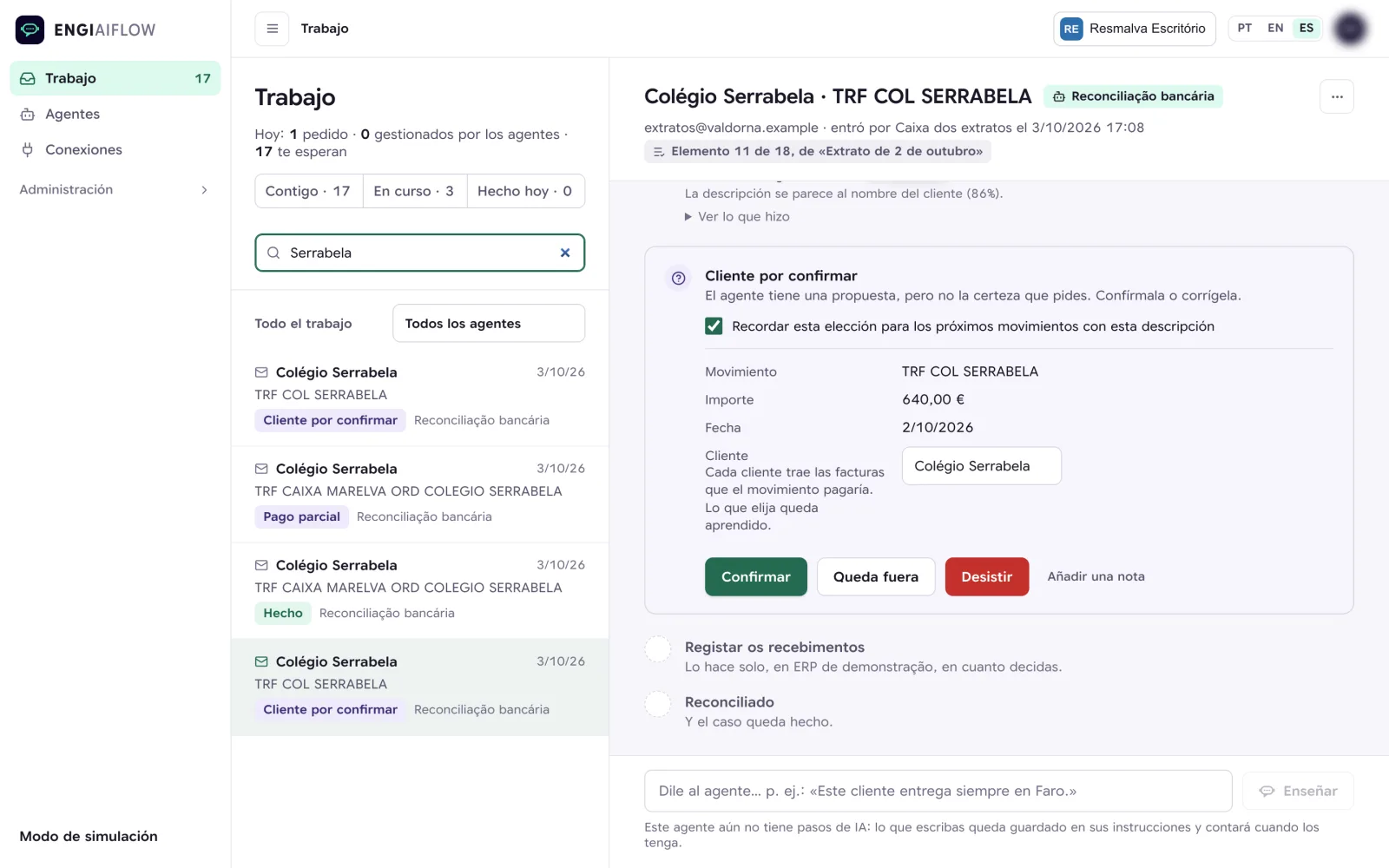Click the Desistir button

(x=986, y=576)
